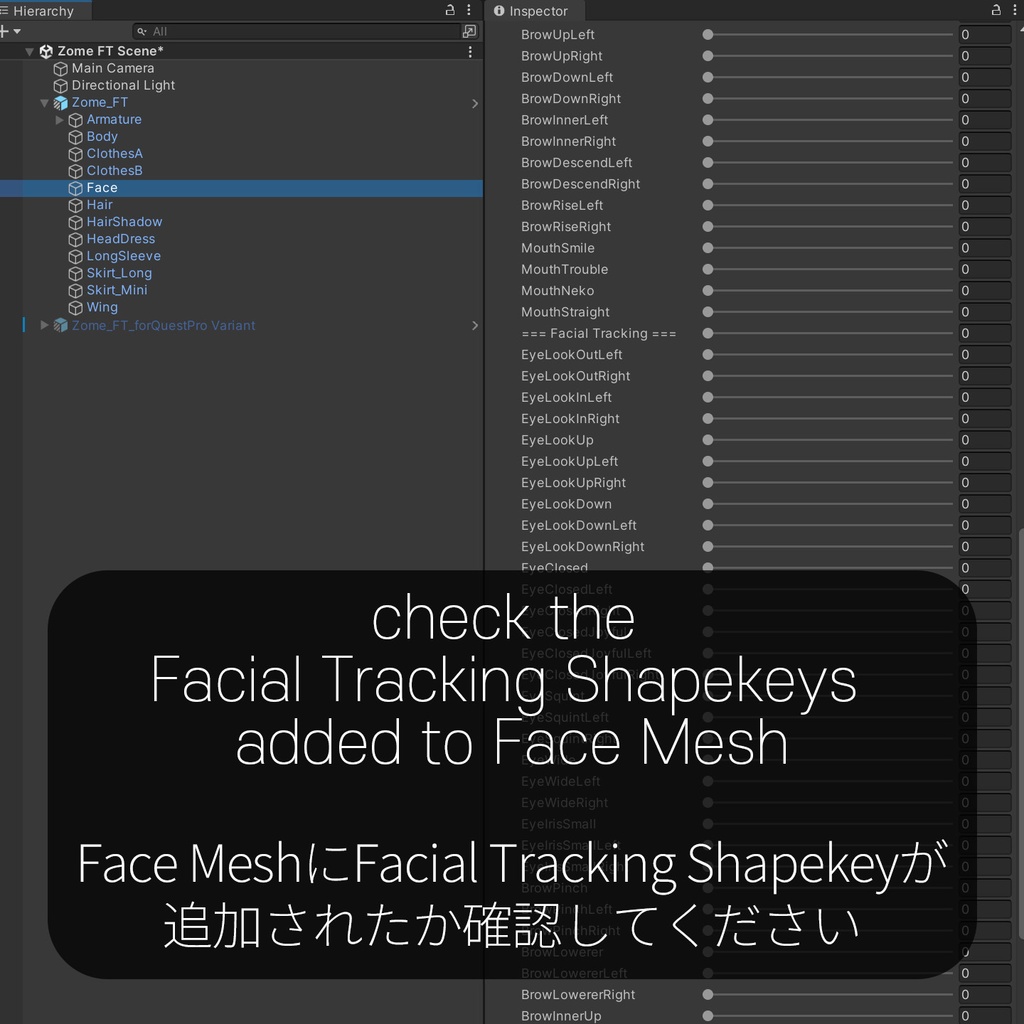1024x1024 pixels.
Task: Click the Directional Light icon
Action: point(61,85)
